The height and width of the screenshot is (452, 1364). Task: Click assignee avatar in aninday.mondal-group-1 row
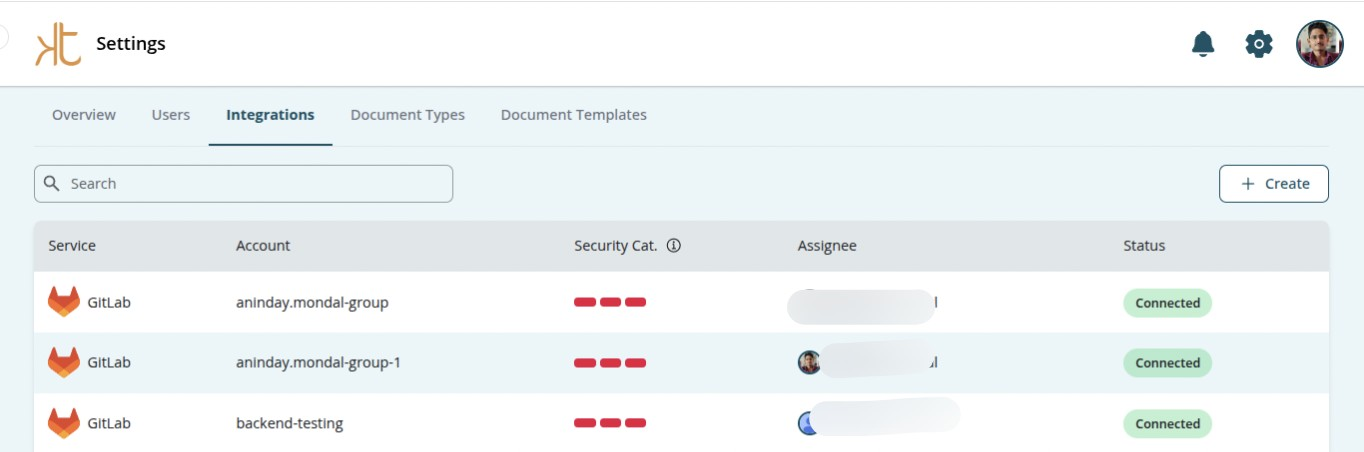[x=809, y=362]
